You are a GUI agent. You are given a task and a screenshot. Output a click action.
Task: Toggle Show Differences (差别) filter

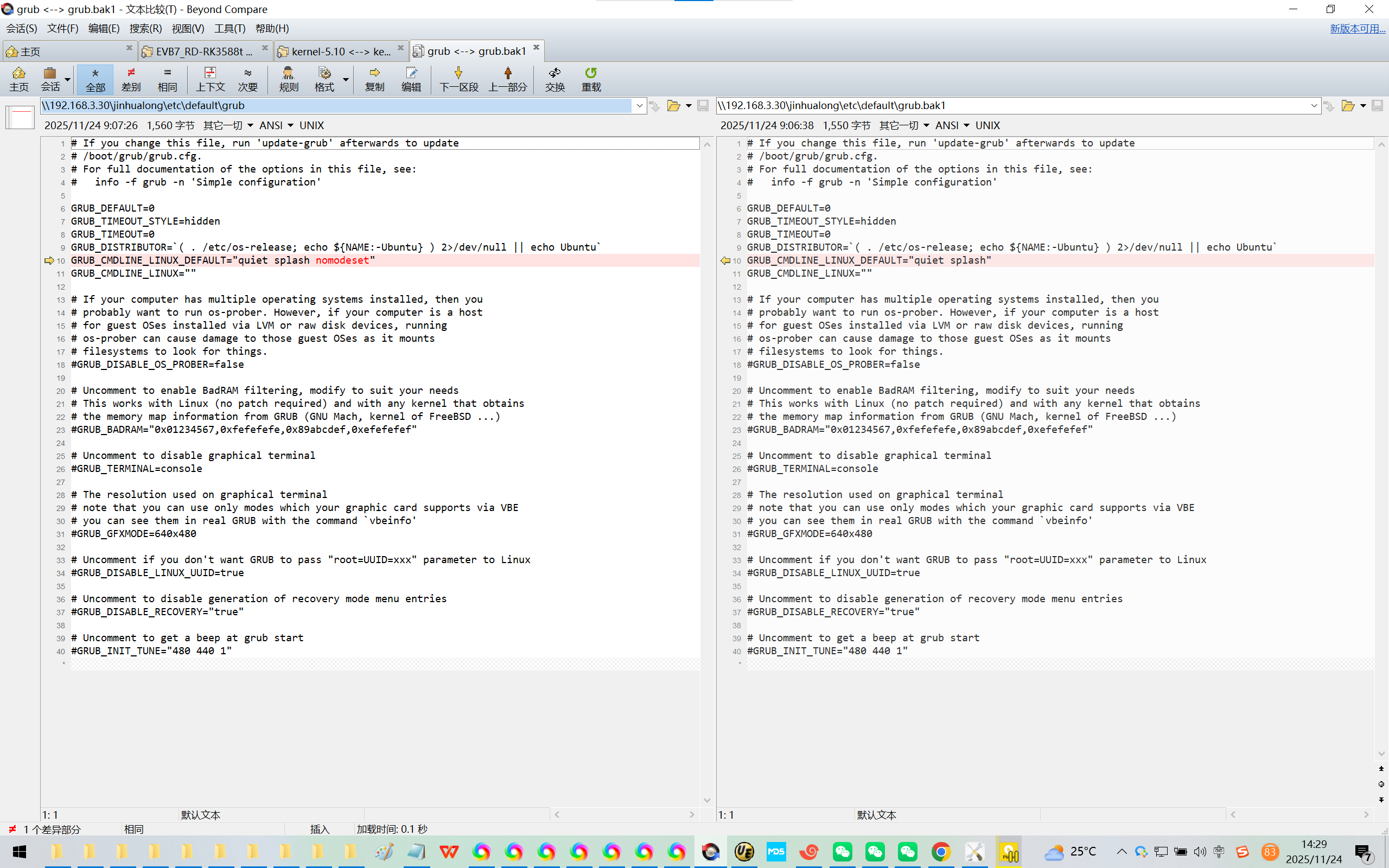[x=131, y=79]
